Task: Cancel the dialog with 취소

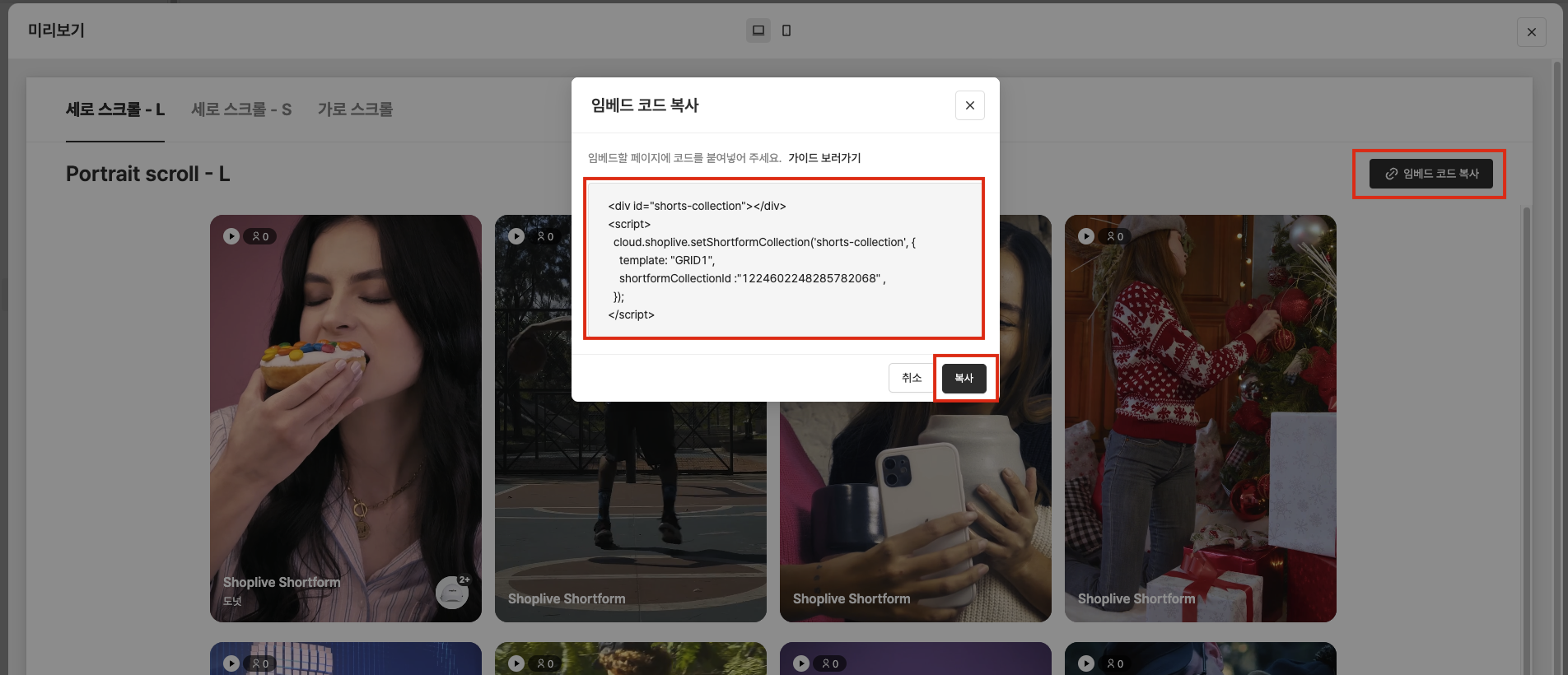Action: (x=911, y=378)
